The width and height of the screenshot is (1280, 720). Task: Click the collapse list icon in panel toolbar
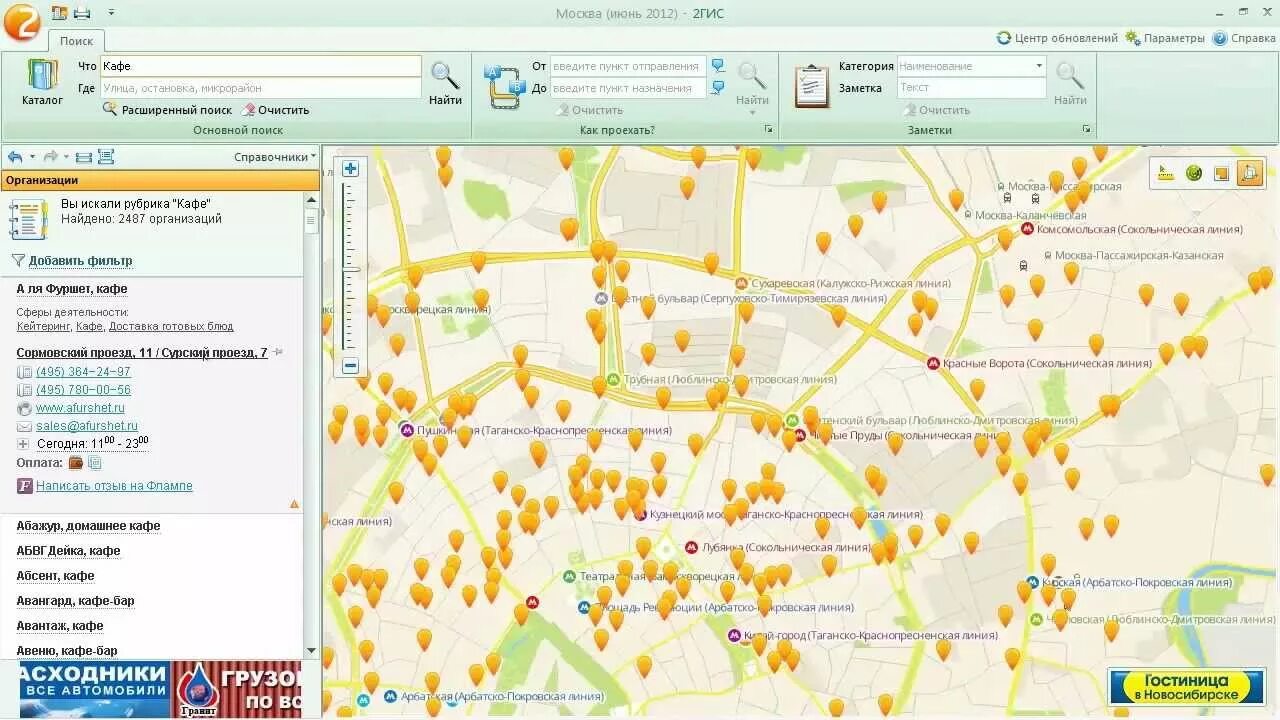pos(84,157)
